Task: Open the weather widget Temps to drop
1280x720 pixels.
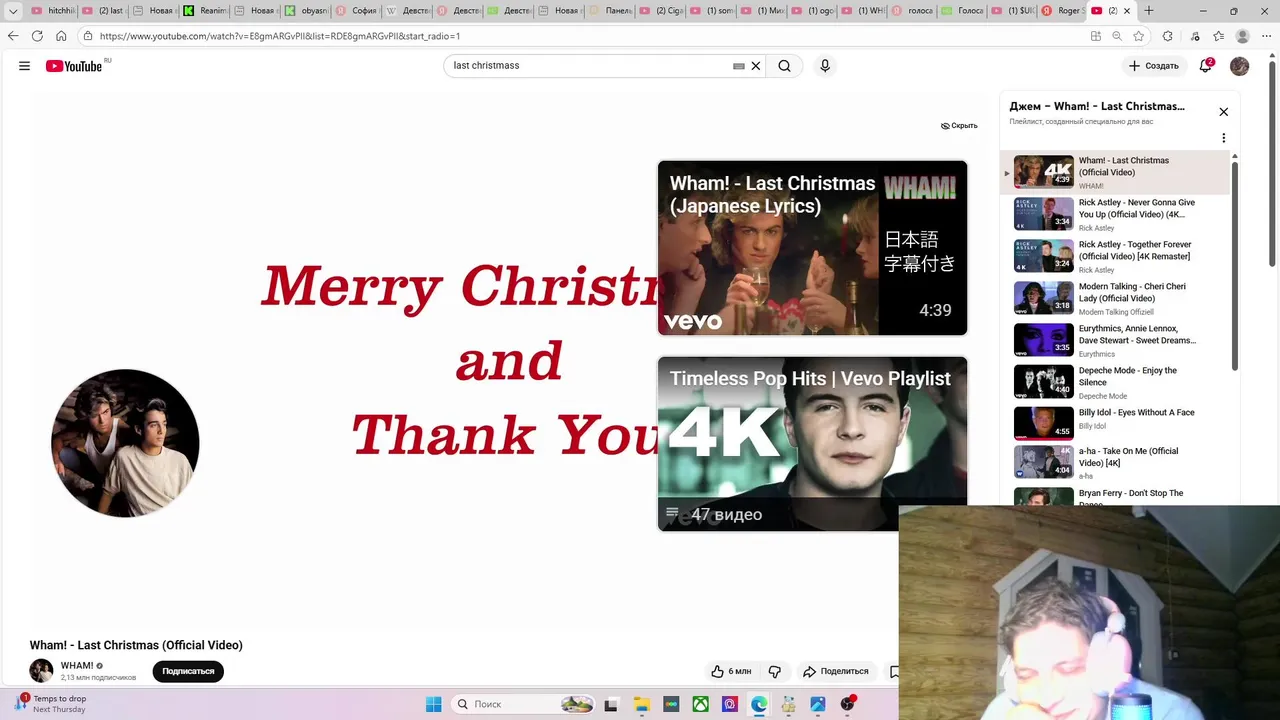Action: click(x=50, y=704)
